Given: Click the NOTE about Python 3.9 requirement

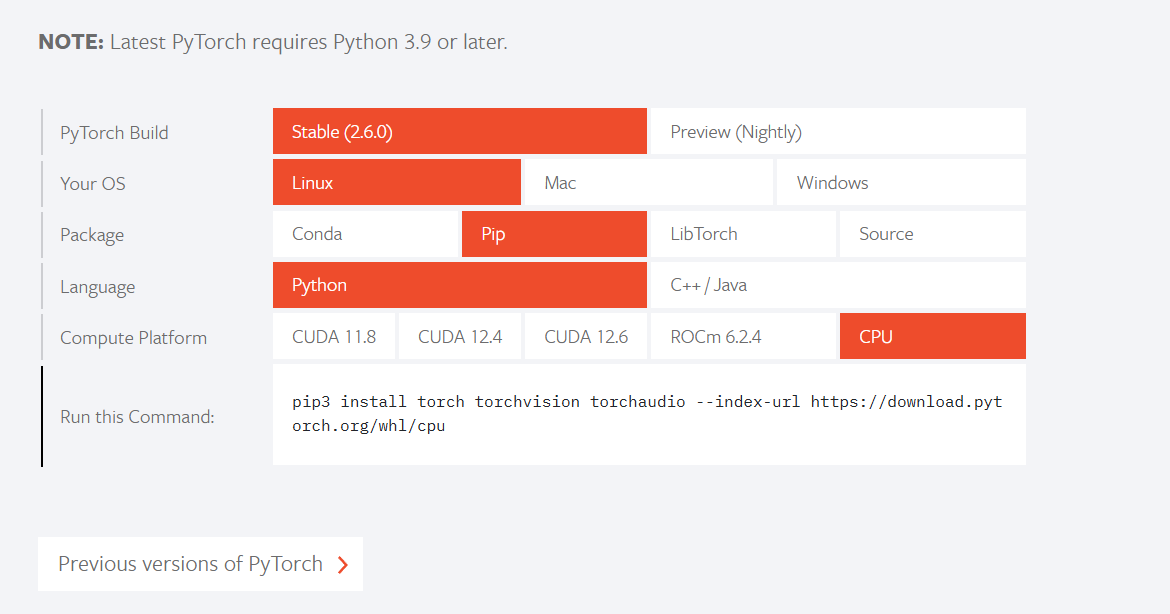Looking at the screenshot, I should coord(272,42).
